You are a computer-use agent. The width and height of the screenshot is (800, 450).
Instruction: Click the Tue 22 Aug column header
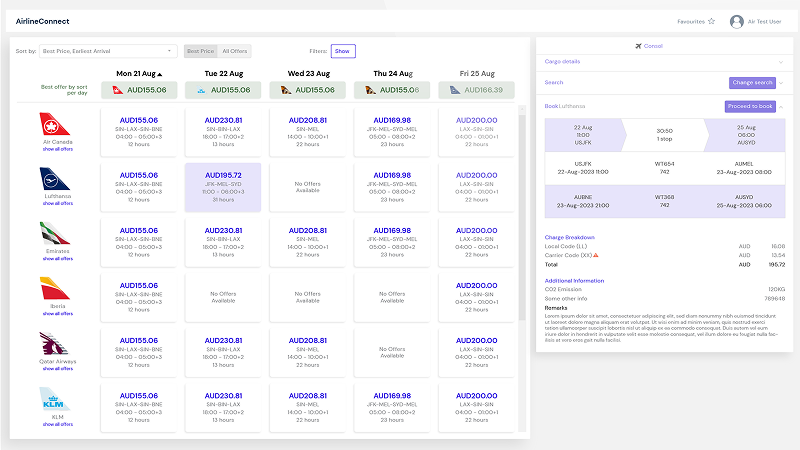point(223,73)
